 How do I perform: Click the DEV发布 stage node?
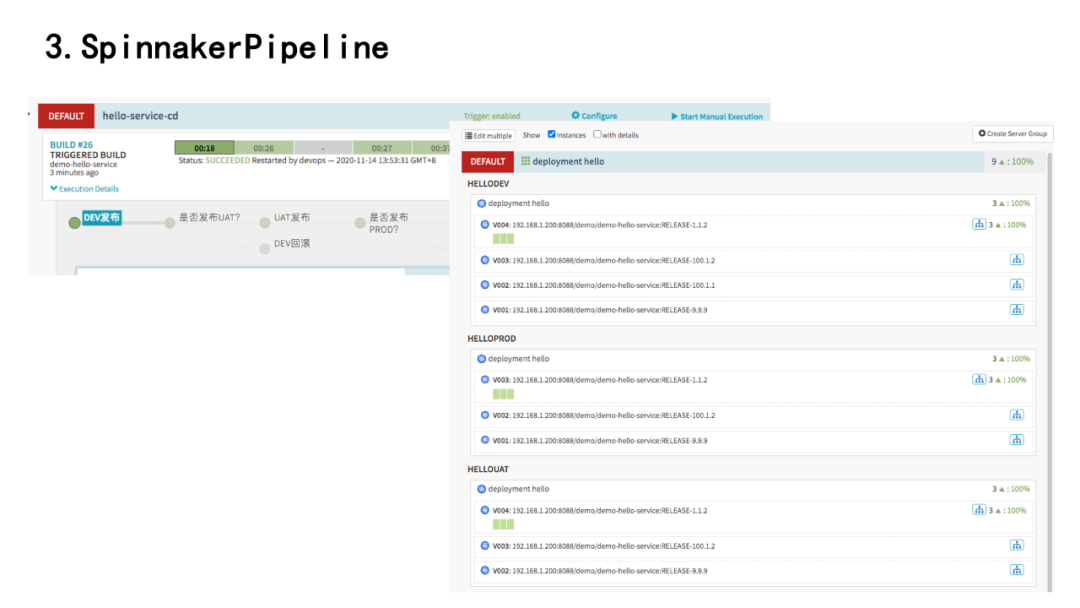click(x=74, y=222)
